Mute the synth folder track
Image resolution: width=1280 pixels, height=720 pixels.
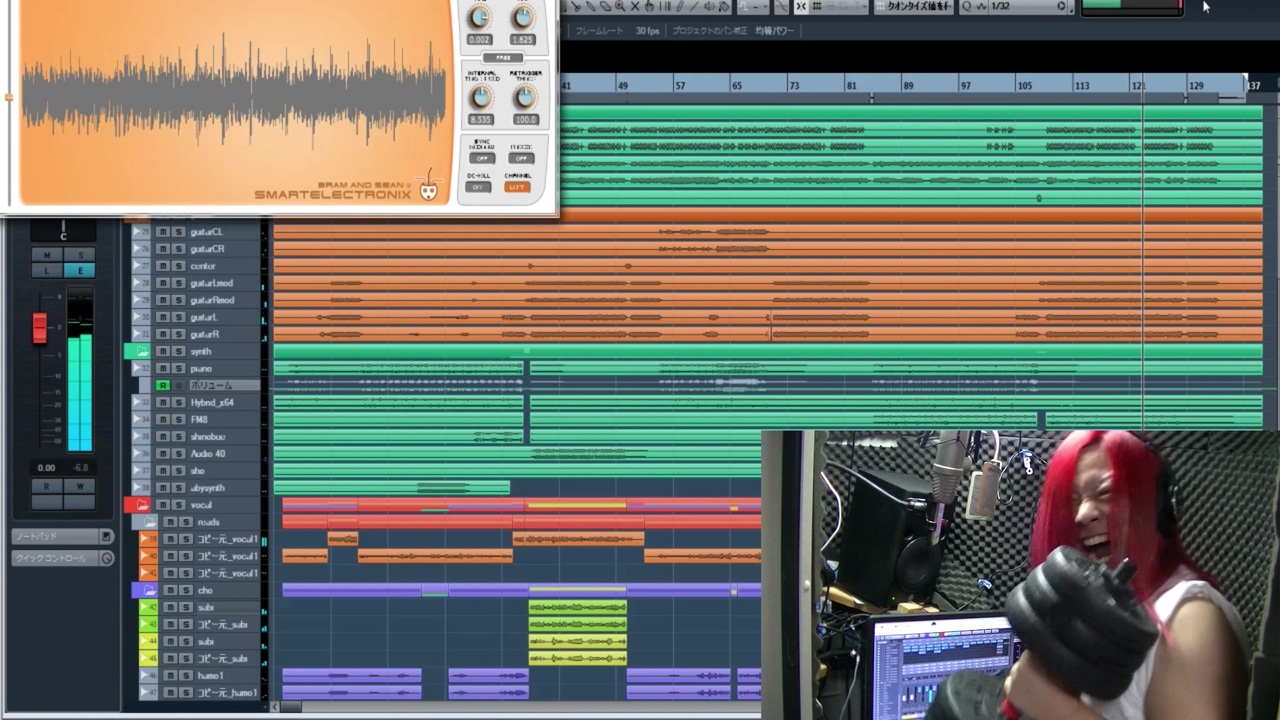pyautogui.click(x=163, y=352)
